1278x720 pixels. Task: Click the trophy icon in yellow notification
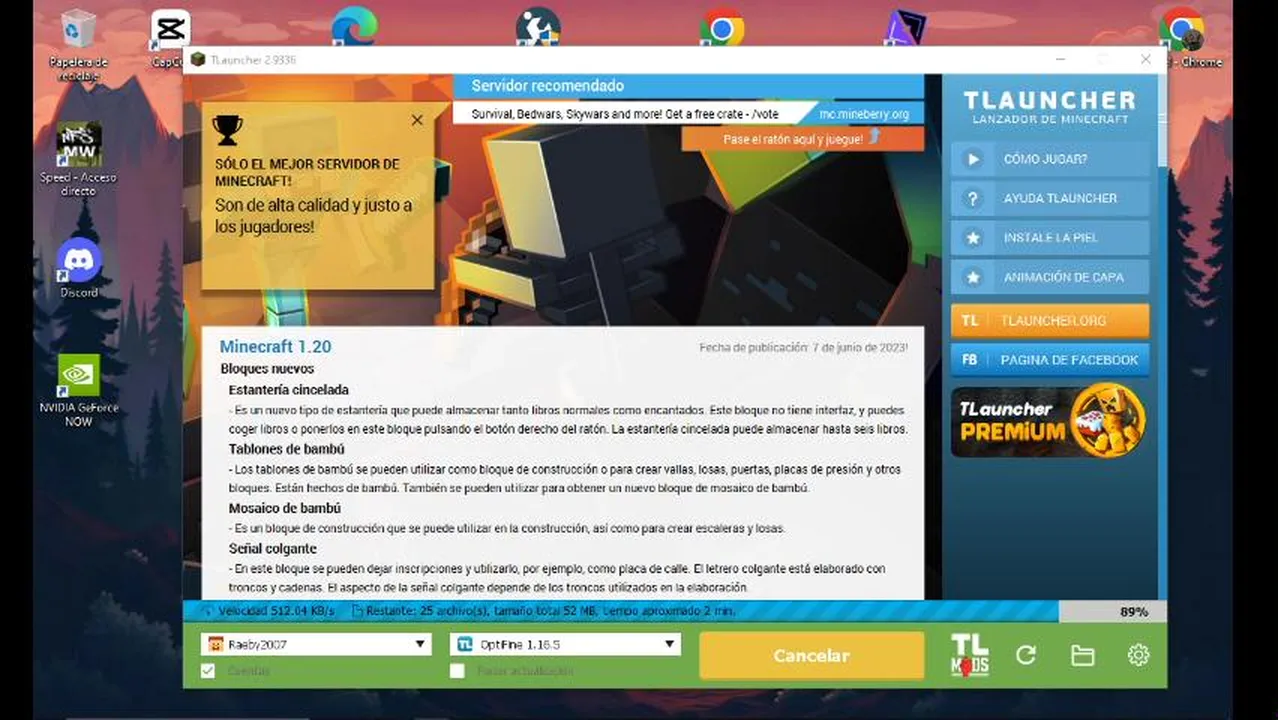(228, 130)
